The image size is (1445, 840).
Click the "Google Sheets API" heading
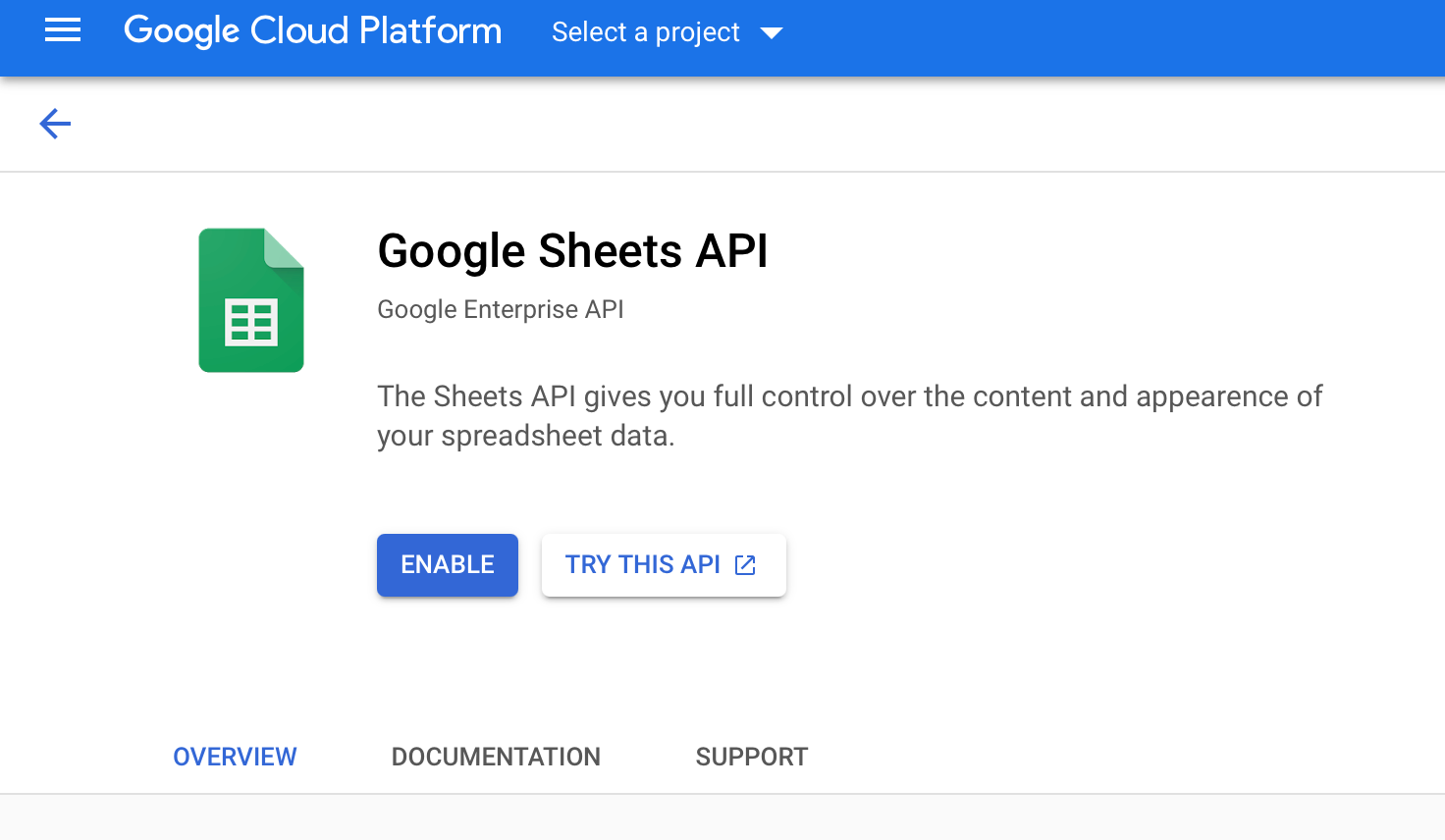pos(572,251)
